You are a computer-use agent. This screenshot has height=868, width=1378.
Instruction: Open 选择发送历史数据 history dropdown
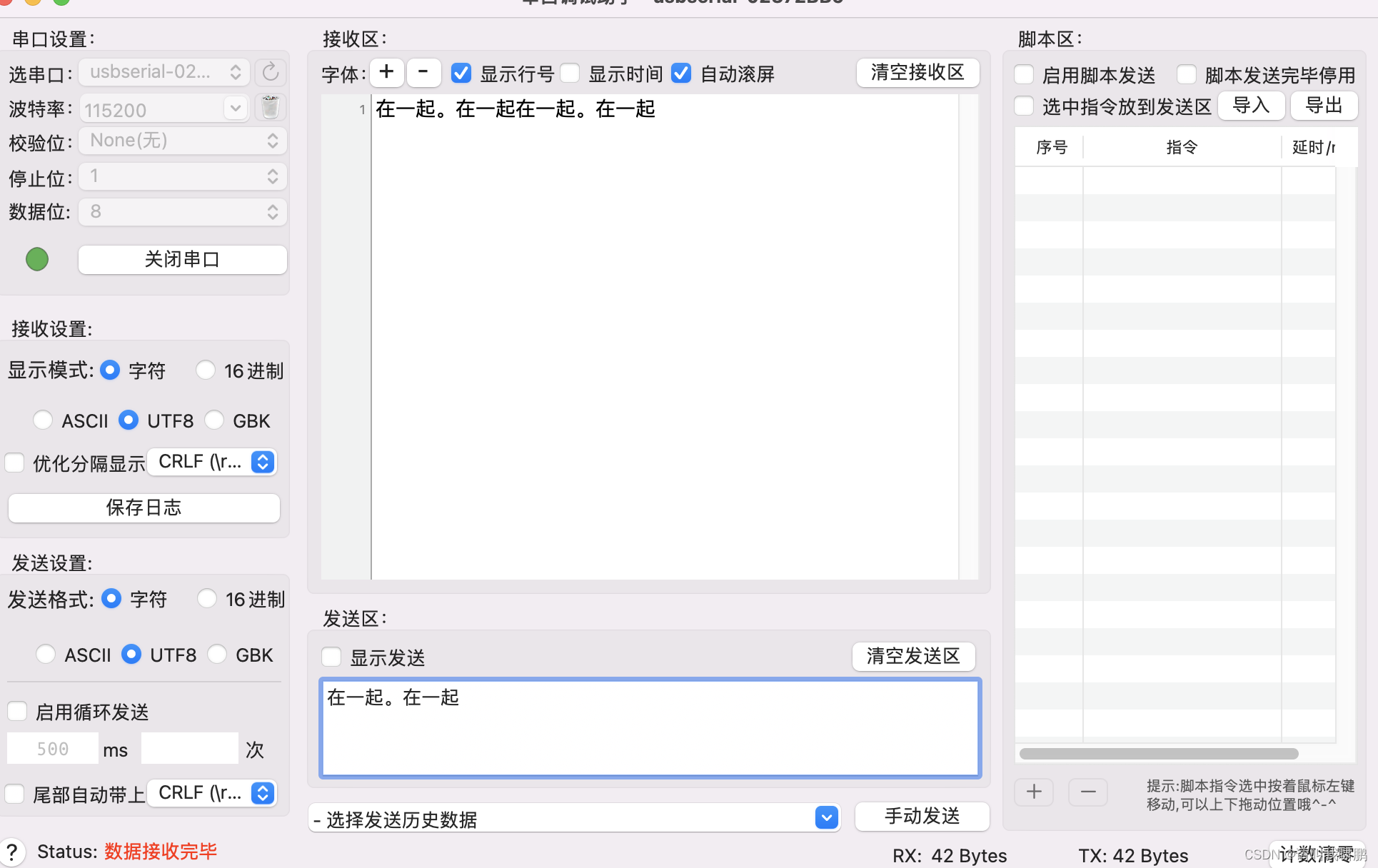click(x=825, y=817)
